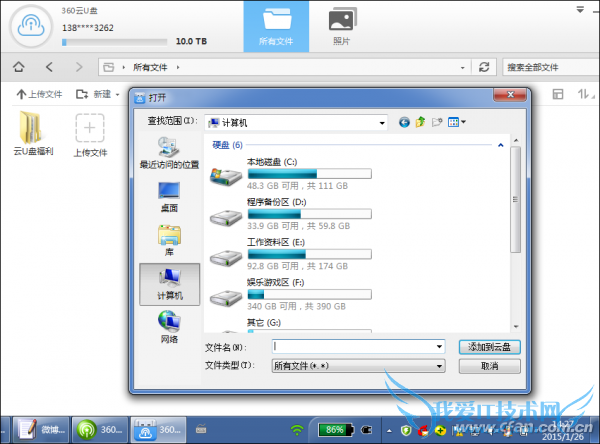
Task: Open the green 360 WiFi taskbar item
Action: click(100, 430)
